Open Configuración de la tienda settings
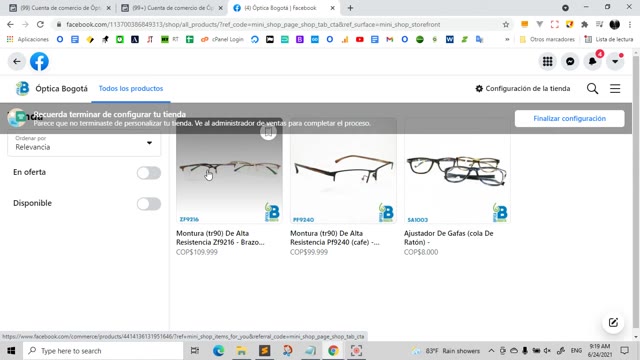This screenshot has width=640, height=360. 523,89
